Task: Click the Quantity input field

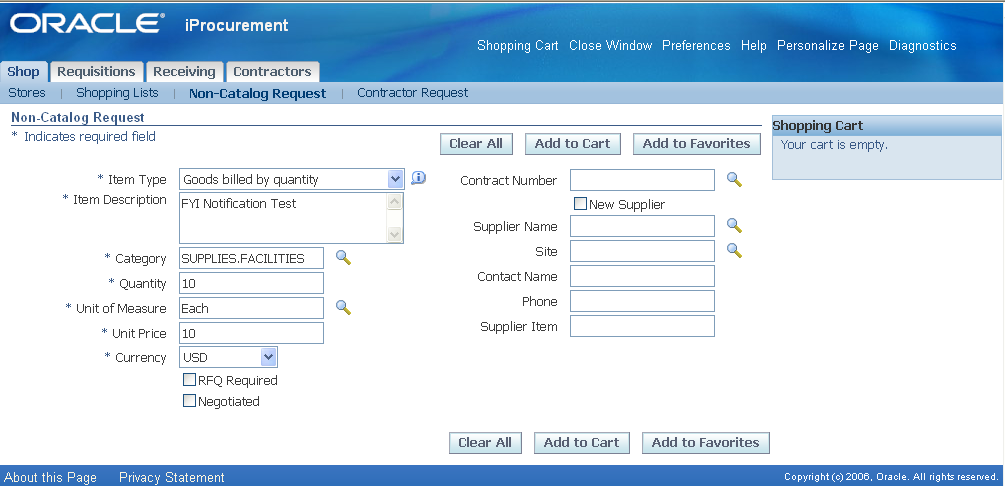Action: pyautogui.click(x=251, y=283)
